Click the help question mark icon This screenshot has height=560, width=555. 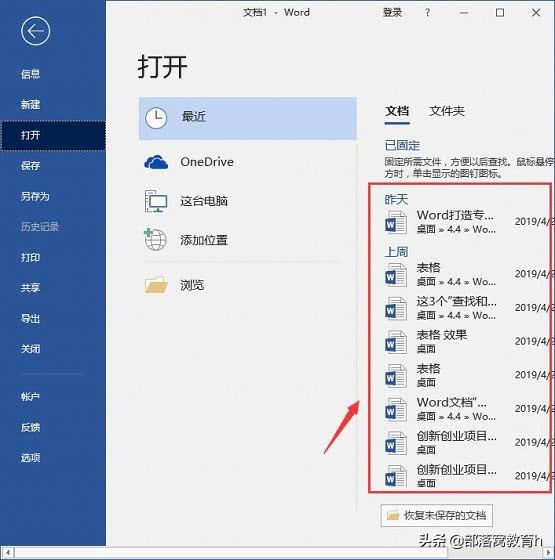tap(428, 13)
